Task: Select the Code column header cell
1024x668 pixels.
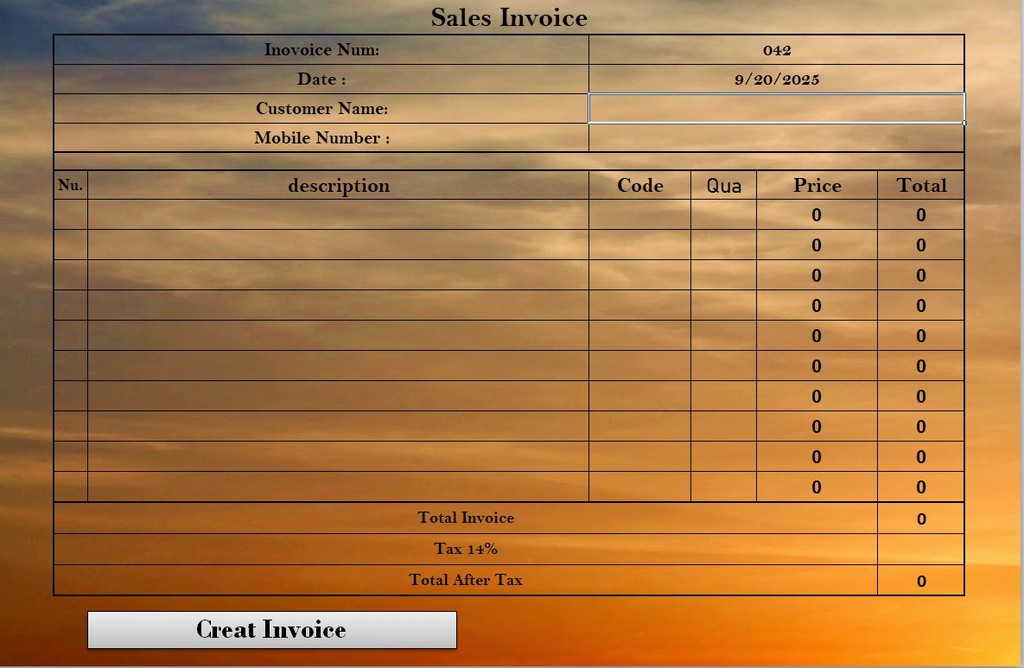Action: tap(639, 185)
